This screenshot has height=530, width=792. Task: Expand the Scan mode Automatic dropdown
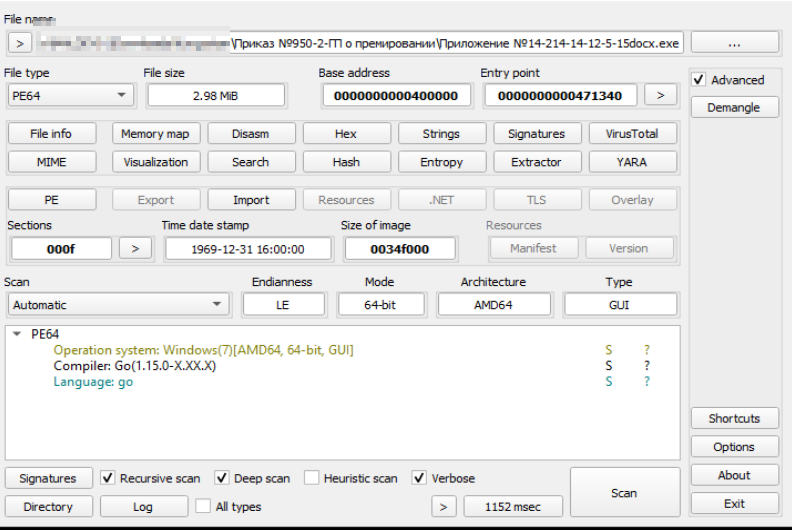[x=118, y=305]
